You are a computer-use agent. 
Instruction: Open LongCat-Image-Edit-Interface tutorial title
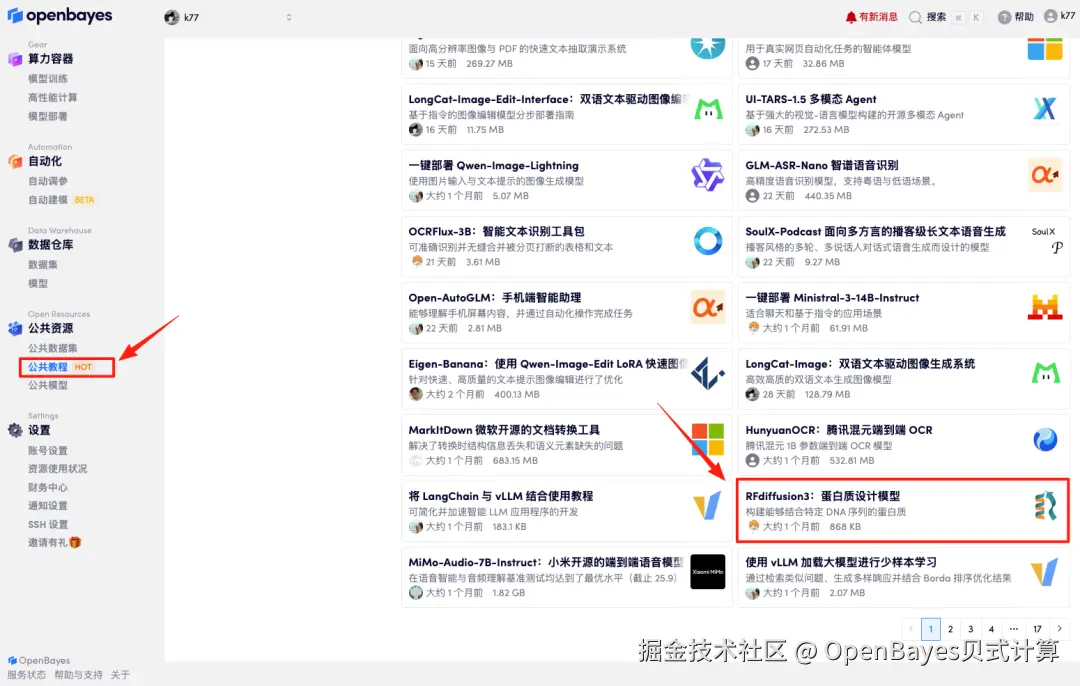(x=548, y=99)
